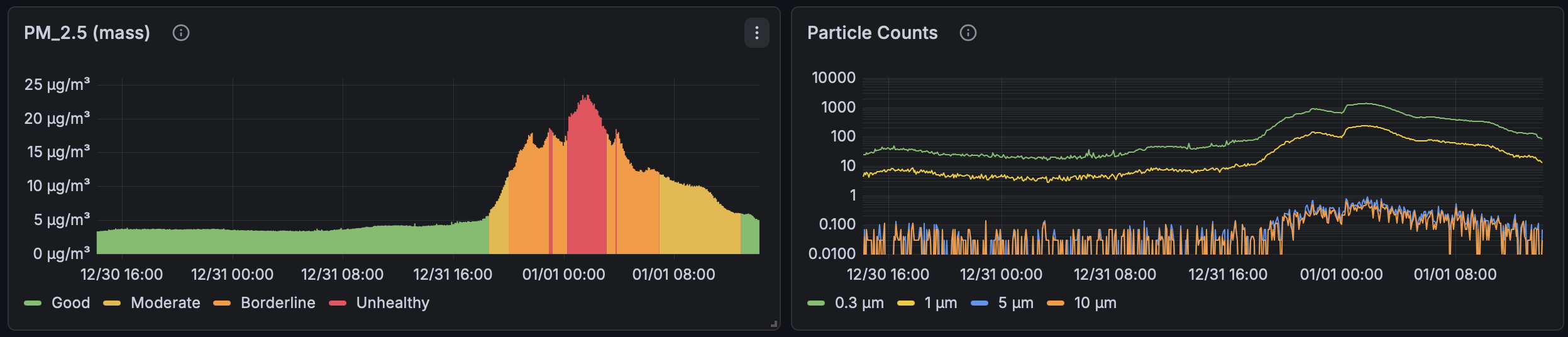1568x337 pixels.
Task: Click the green 0.3 µm legend color swatch
Action: (x=816, y=303)
